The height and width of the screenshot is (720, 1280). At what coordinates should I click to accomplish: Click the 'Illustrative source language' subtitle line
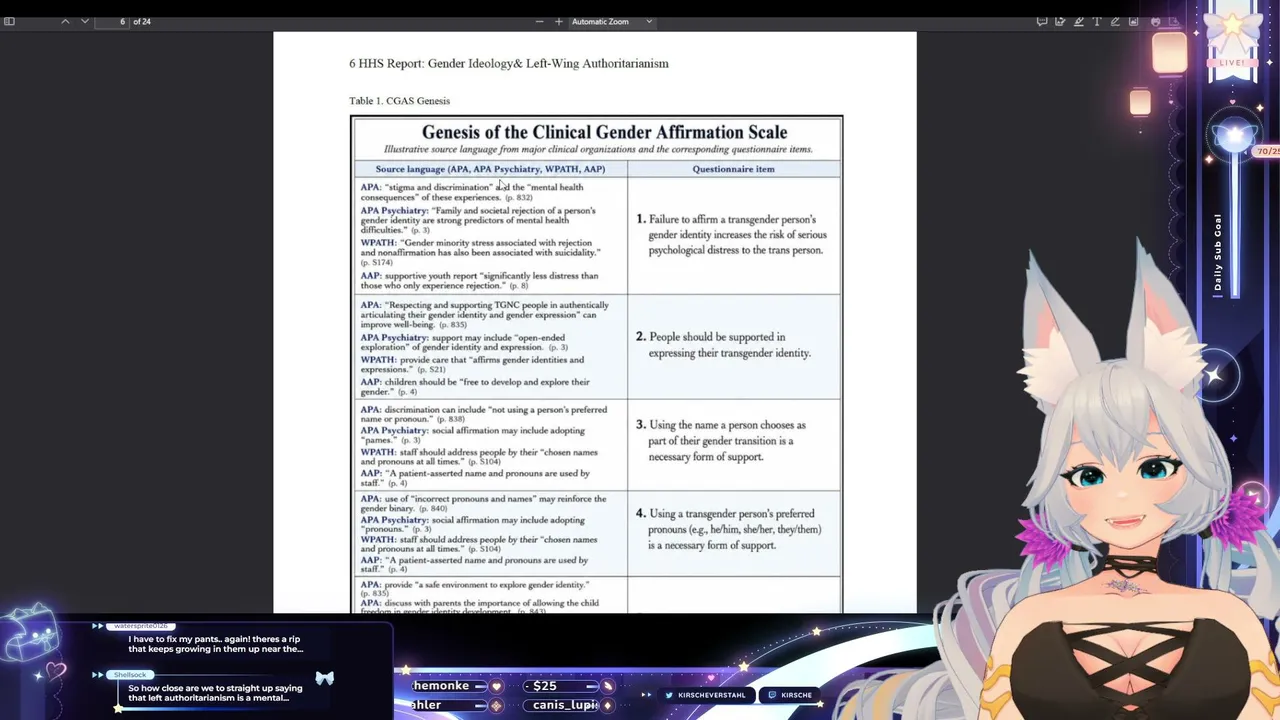pyautogui.click(x=598, y=150)
